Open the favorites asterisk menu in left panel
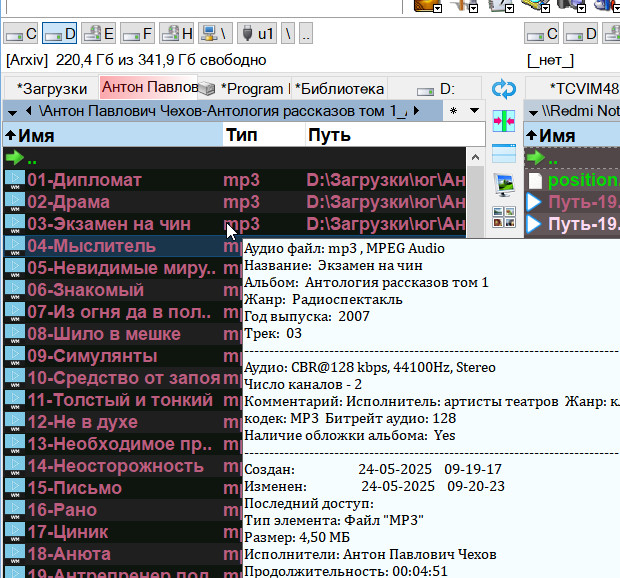This screenshot has width=620, height=578. [x=453, y=110]
